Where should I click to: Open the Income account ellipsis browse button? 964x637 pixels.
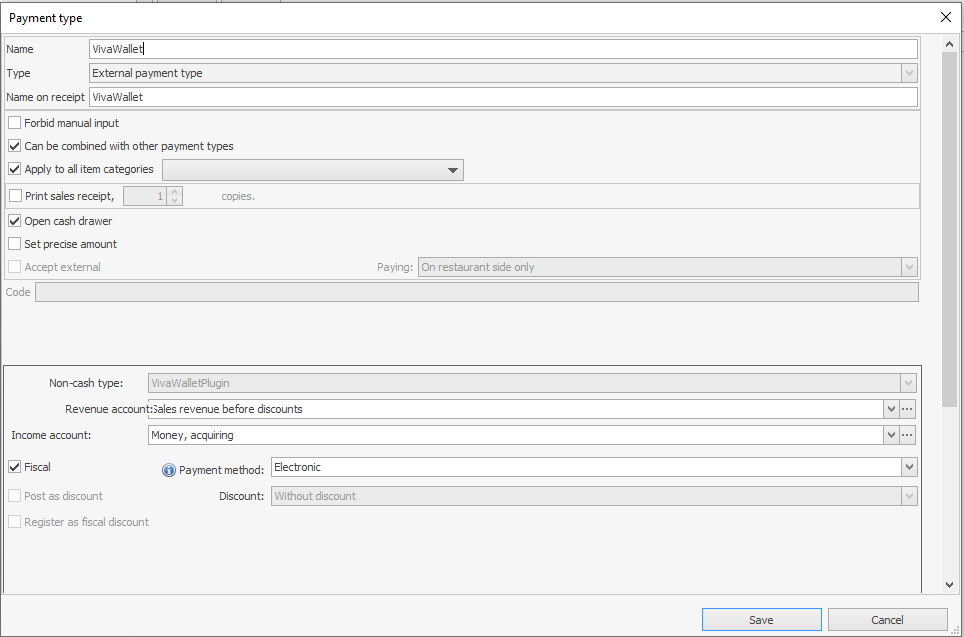tap(908, 435)
